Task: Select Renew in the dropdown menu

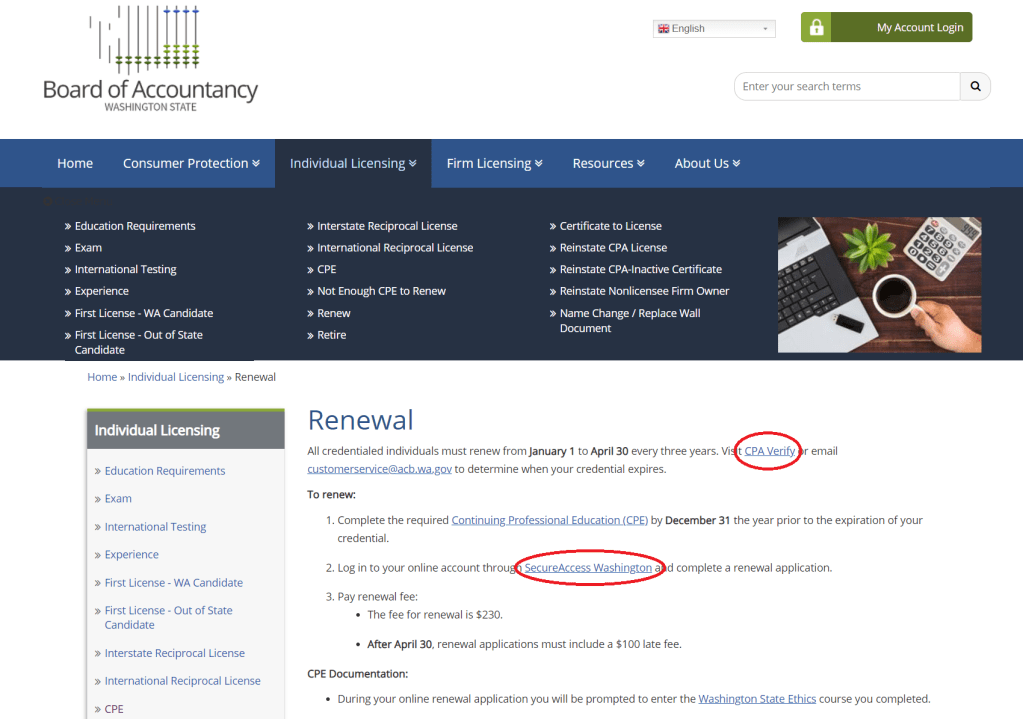Action: tap(333, 313)
